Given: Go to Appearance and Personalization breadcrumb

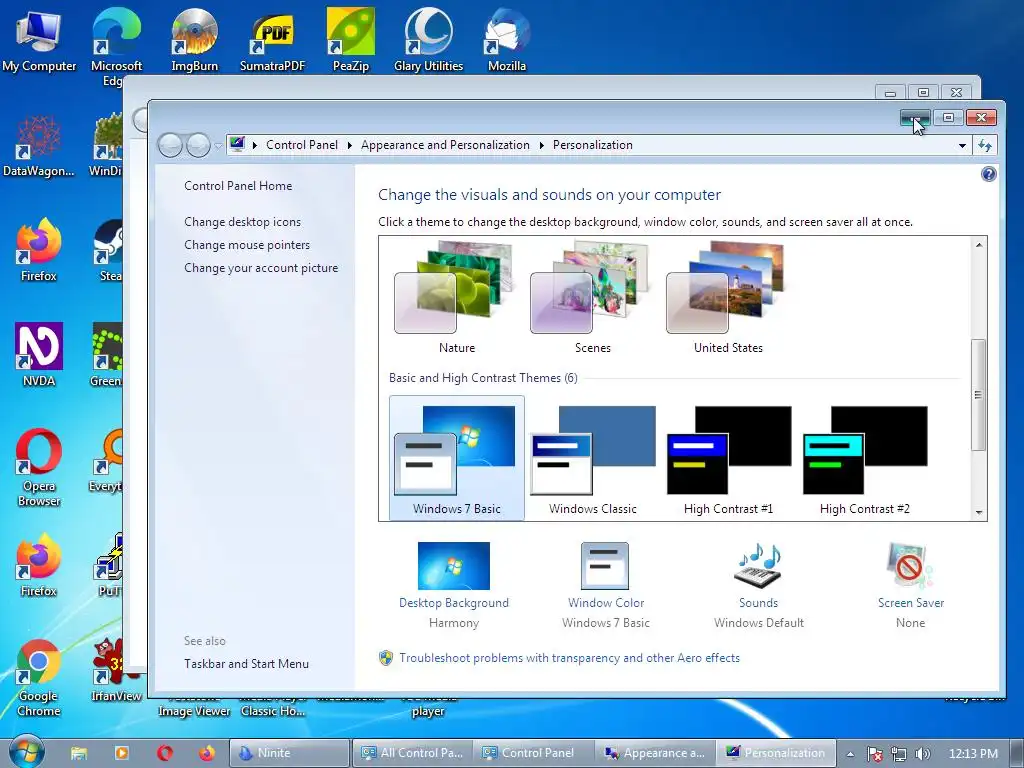Looking at the screenshot, I should pos(445,145).
